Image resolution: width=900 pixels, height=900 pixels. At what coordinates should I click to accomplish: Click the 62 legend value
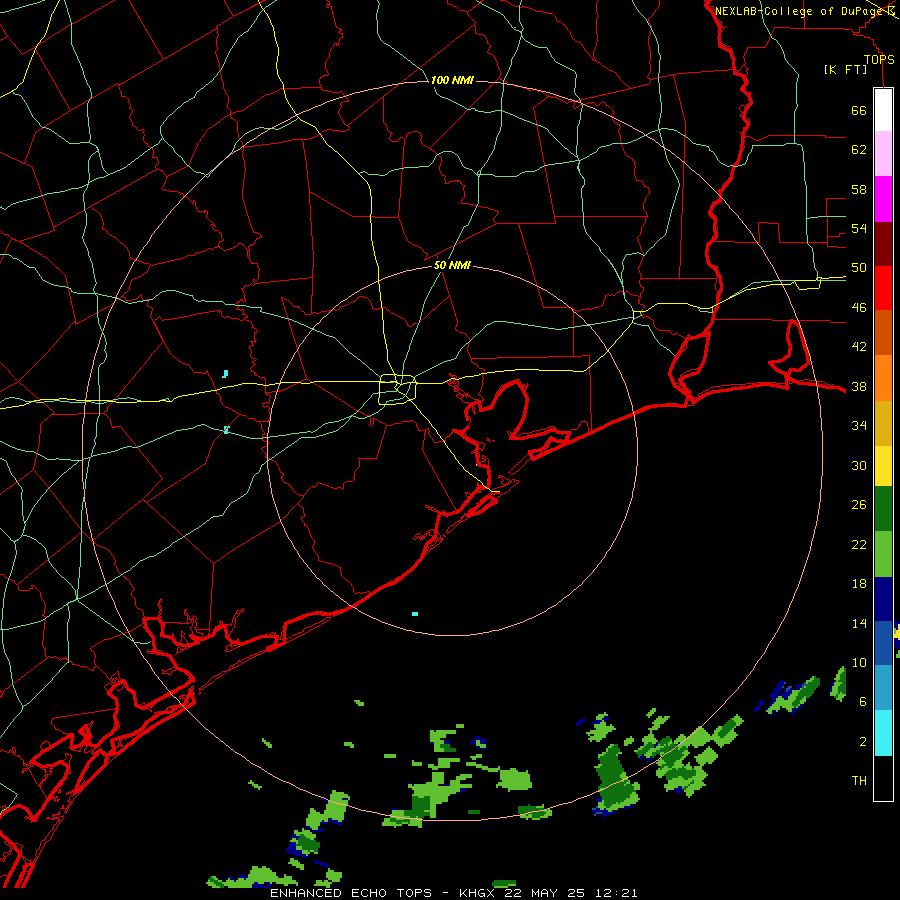[859, 150]
